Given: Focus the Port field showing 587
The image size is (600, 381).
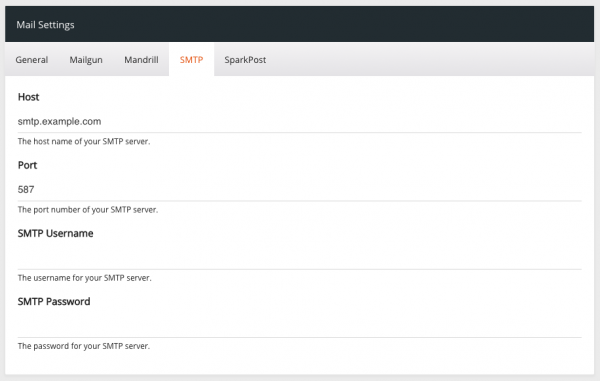Looking at the screenshot, I should click(x=300, y=190).
